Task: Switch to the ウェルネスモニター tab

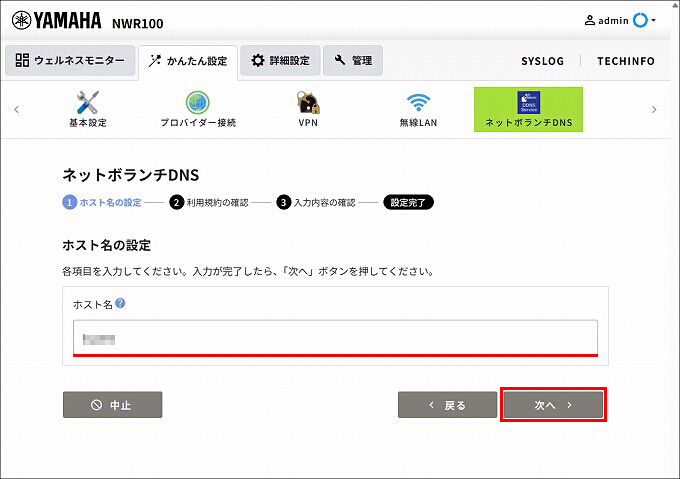Action: click(70, 60)
